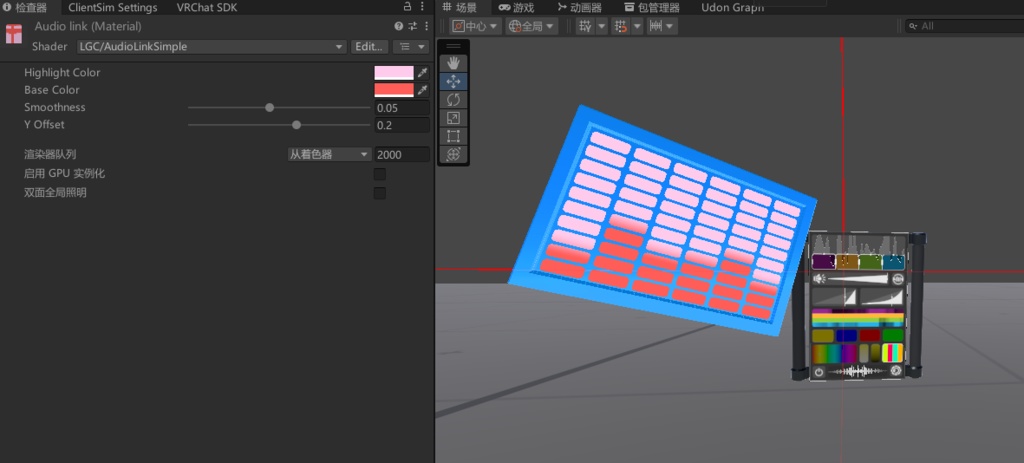1024x463 pixels.
Task: Click the orange band swatch on AudioLink controller
Action: pyautogui.click(x=847, y=262)
